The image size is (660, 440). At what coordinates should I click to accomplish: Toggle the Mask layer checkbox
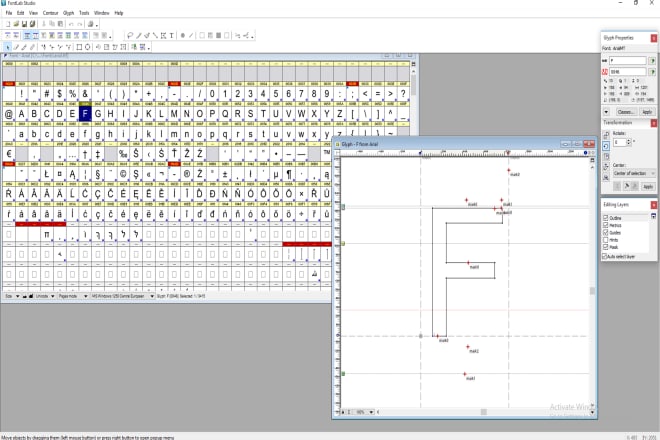[606, 247]
